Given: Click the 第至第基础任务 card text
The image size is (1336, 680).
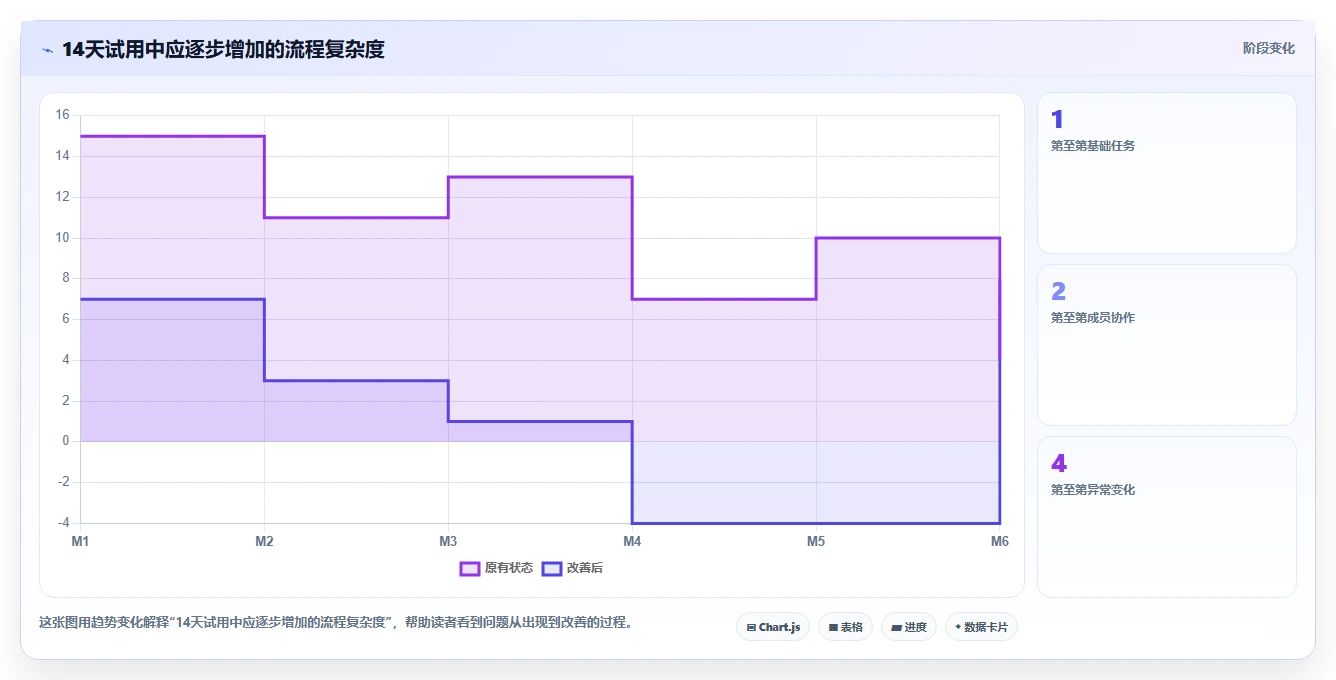Looking at the screenshot, I should pos(1093,146).
